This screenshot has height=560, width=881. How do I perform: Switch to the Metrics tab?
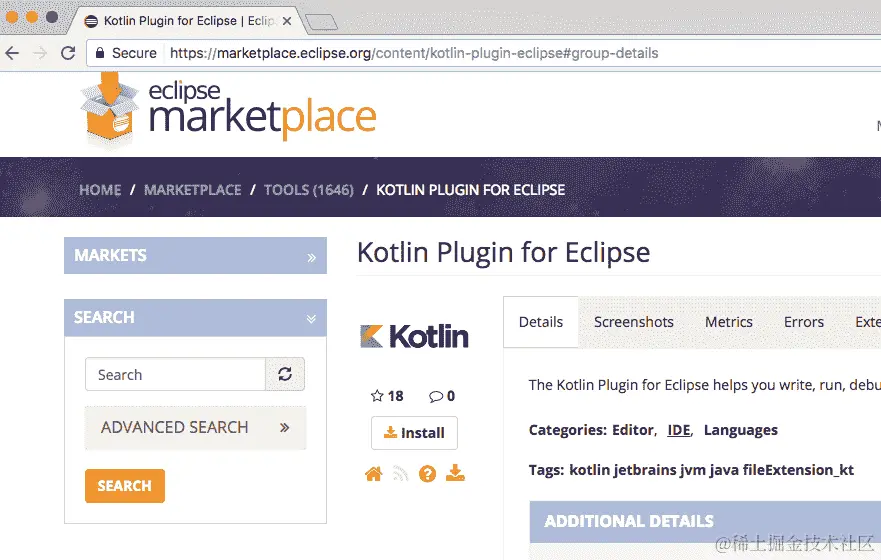click(729, 322)
